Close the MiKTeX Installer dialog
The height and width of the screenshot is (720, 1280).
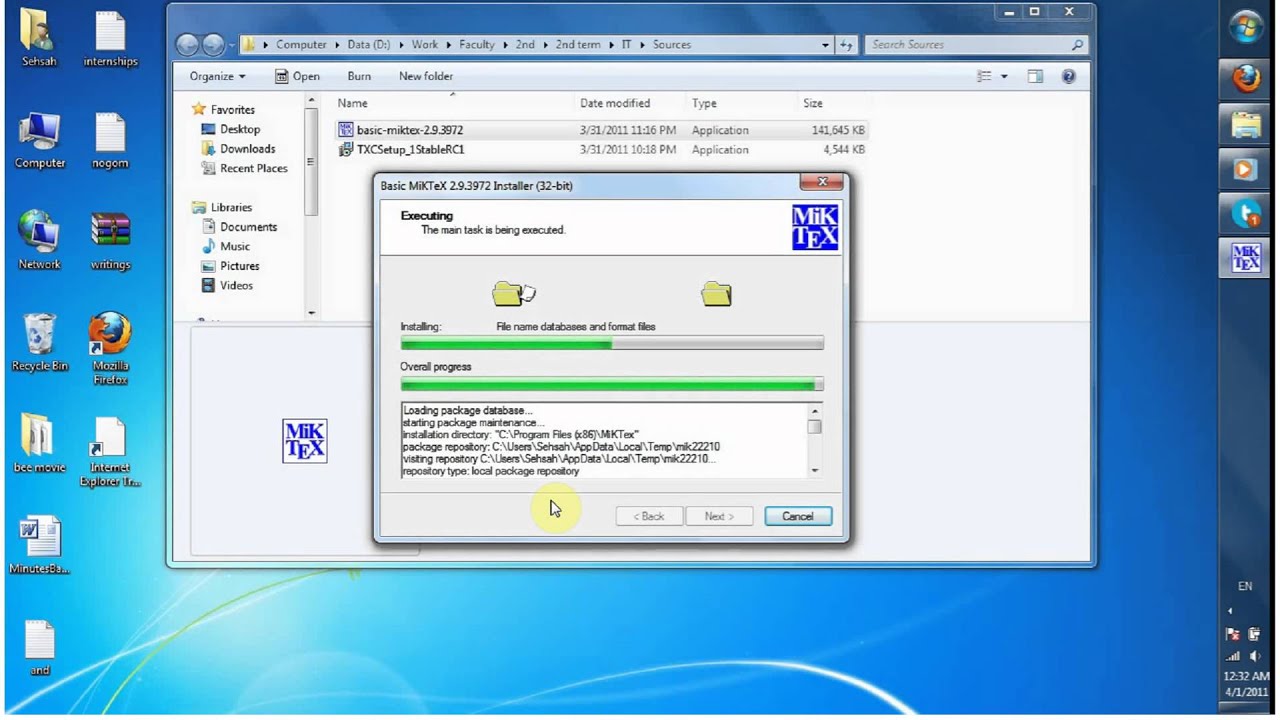(x=823, y=182)
